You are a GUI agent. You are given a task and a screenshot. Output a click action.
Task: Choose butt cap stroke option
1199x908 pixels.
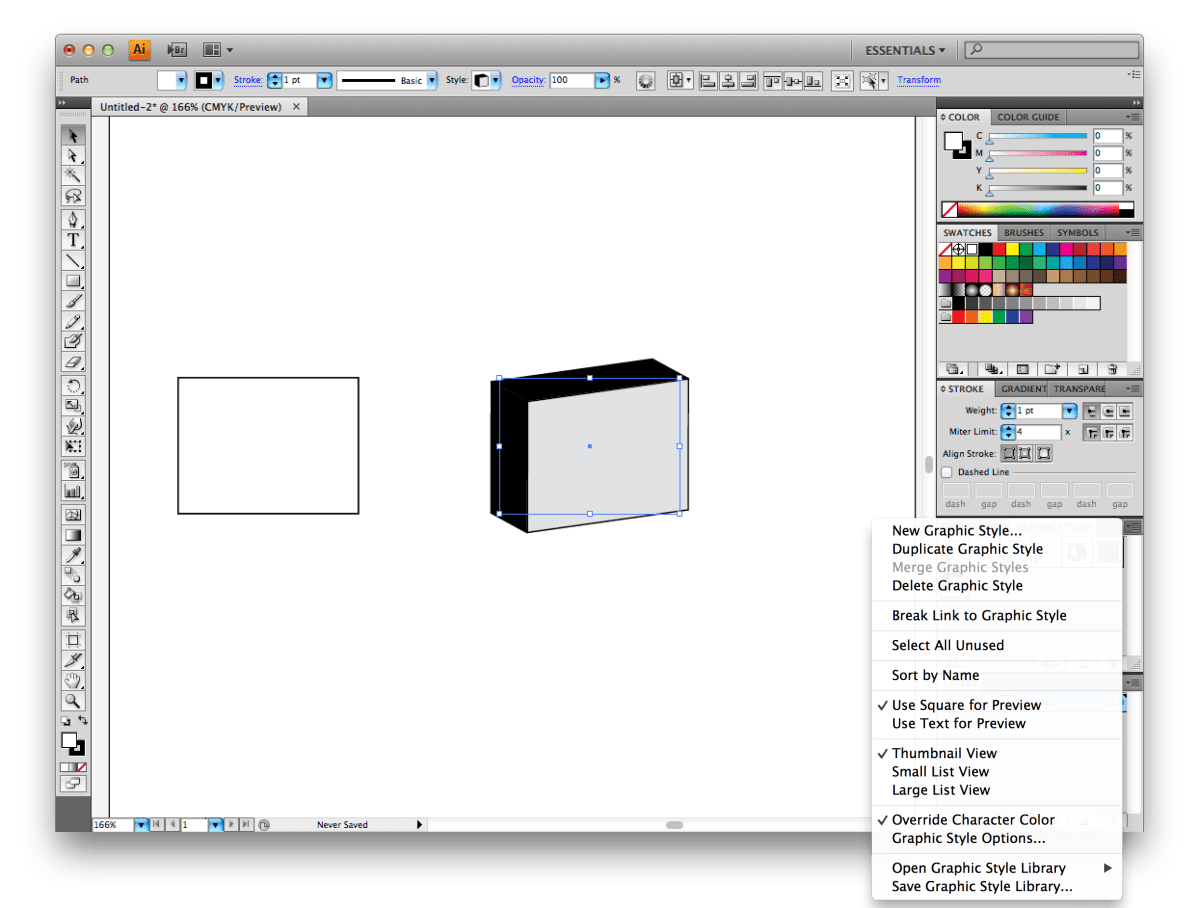pyautogui.click(x=1091, y=412)
